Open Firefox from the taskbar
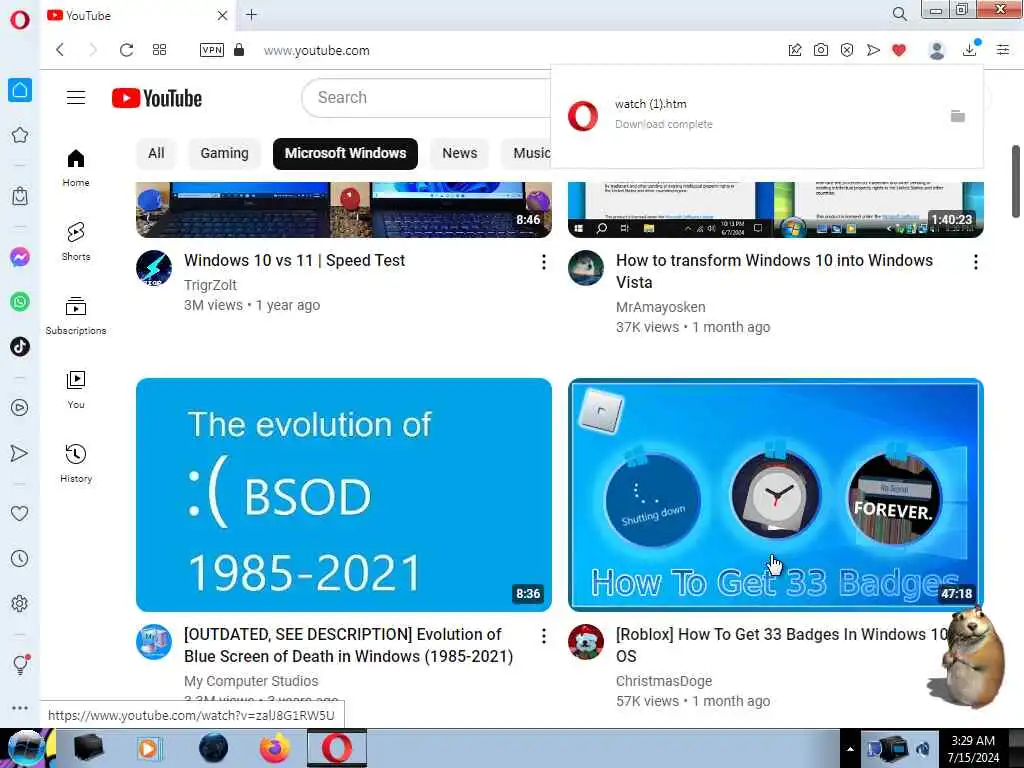 coord(275,748)
